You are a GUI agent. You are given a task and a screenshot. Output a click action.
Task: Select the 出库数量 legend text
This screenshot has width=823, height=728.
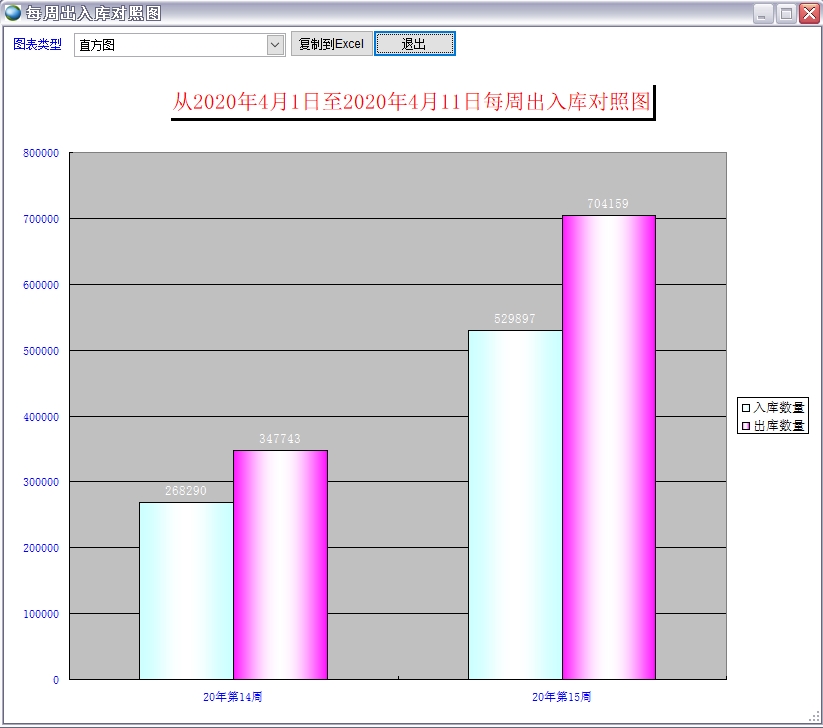pos(779,426)
